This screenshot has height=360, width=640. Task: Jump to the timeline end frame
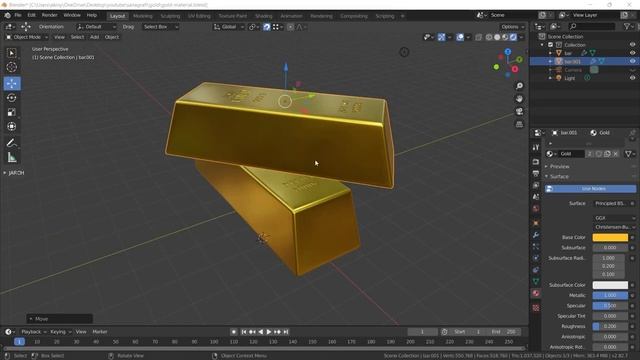point(286,332)
